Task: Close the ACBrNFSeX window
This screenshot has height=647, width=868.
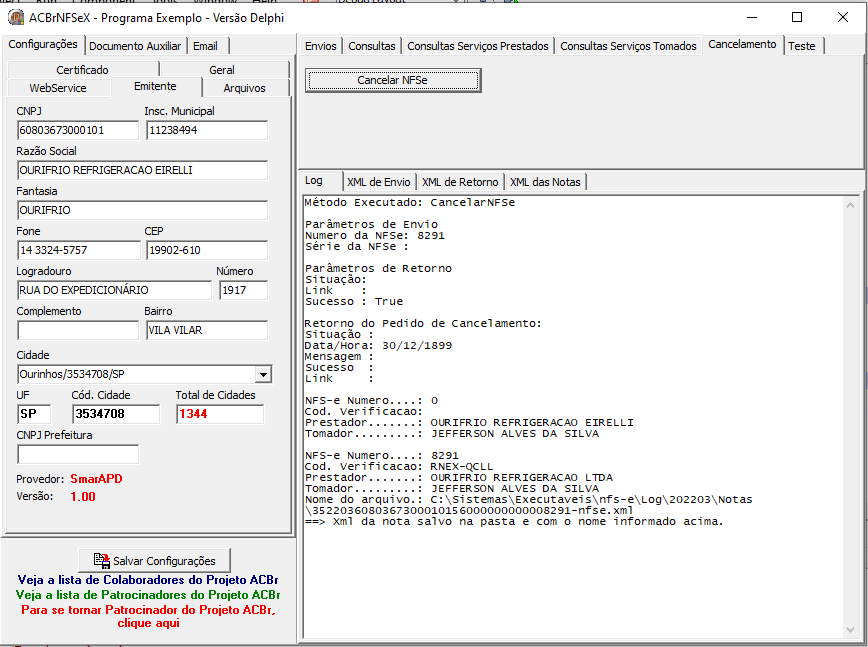Action: tap(843, 18)
